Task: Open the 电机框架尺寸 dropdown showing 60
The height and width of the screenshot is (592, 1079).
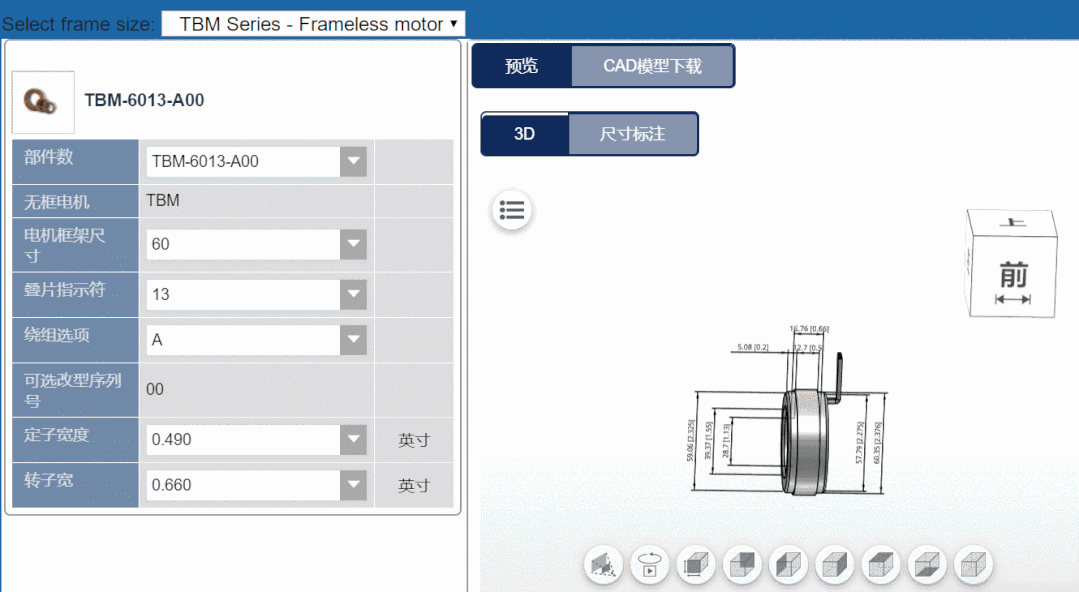Action: (353, 244)
